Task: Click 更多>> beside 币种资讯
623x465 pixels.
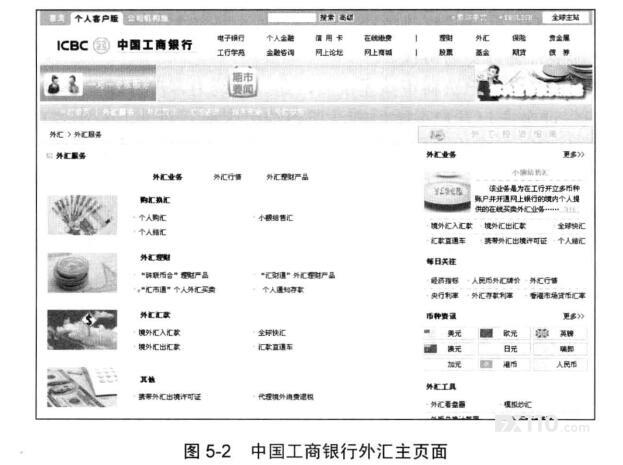Action: pos(574,316)
